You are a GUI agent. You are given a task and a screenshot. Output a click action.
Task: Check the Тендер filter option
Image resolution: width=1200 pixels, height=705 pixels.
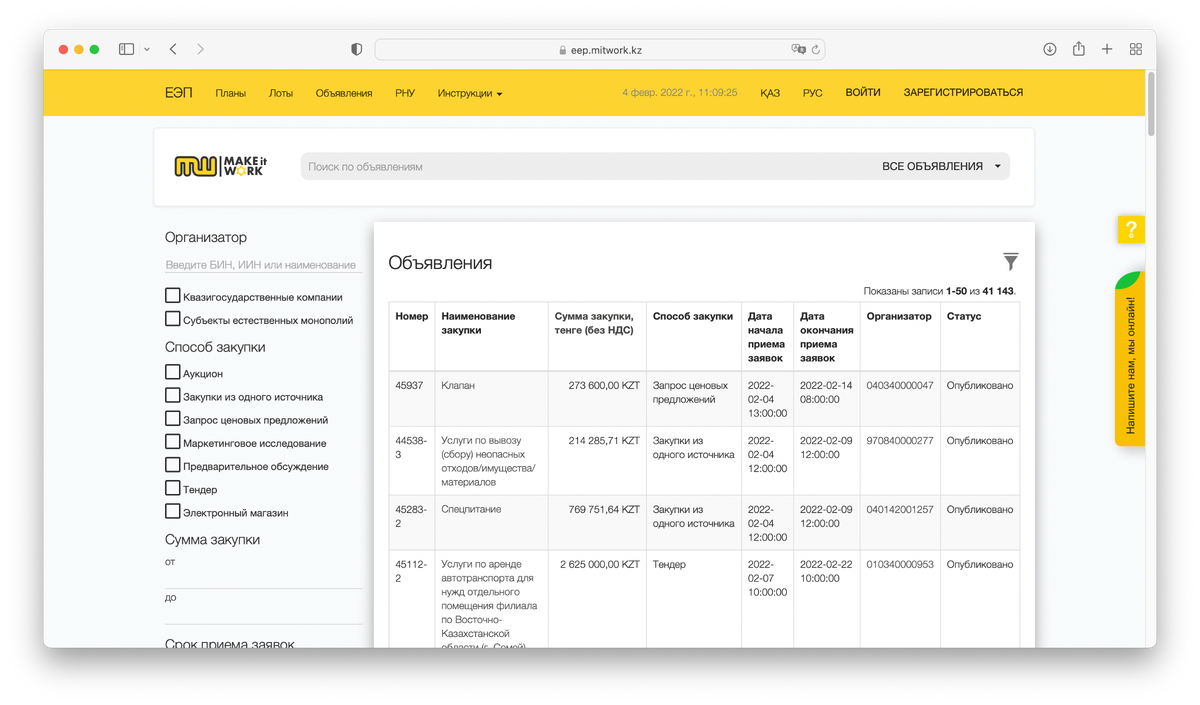pos(172,488)
